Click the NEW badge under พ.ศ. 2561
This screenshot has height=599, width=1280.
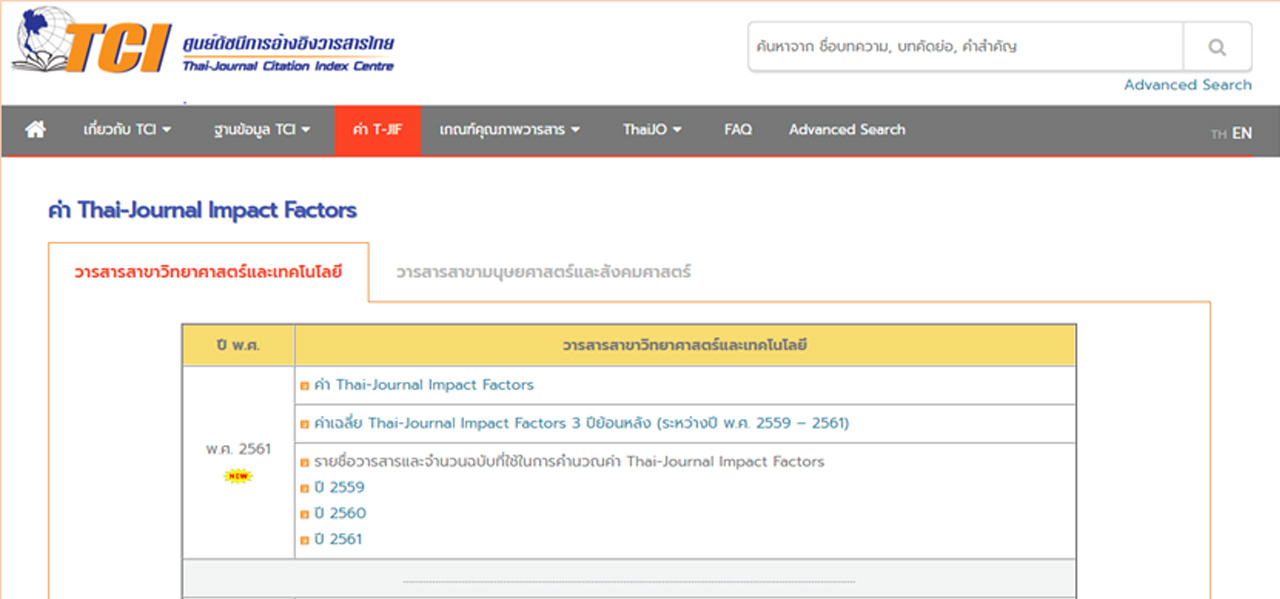[x=238, y=476]
